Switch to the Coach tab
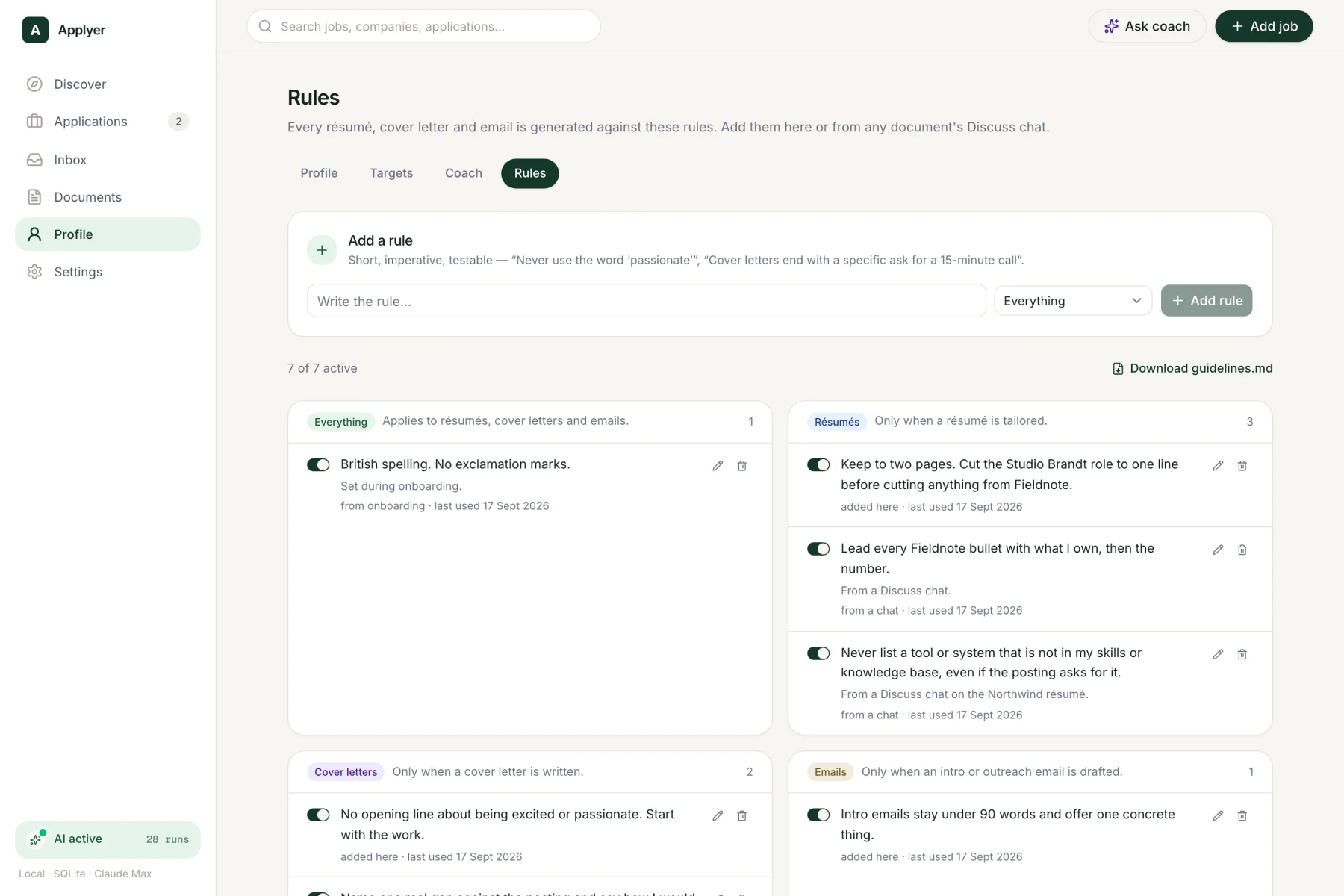Image resolution: width=1344 pixels, height=896 pixels. (x=464, y=173)
